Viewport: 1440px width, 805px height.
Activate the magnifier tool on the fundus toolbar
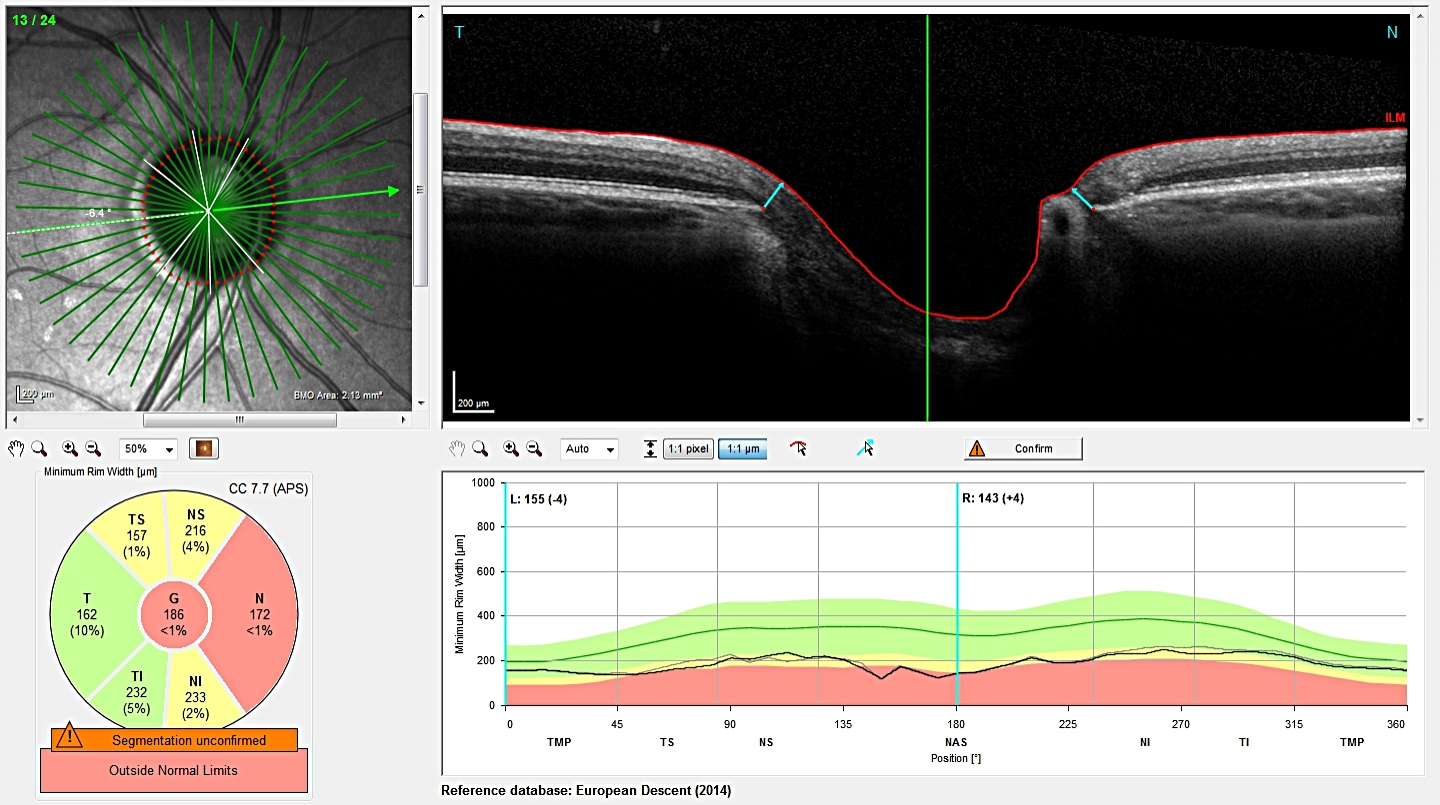[x=40, y=449]
